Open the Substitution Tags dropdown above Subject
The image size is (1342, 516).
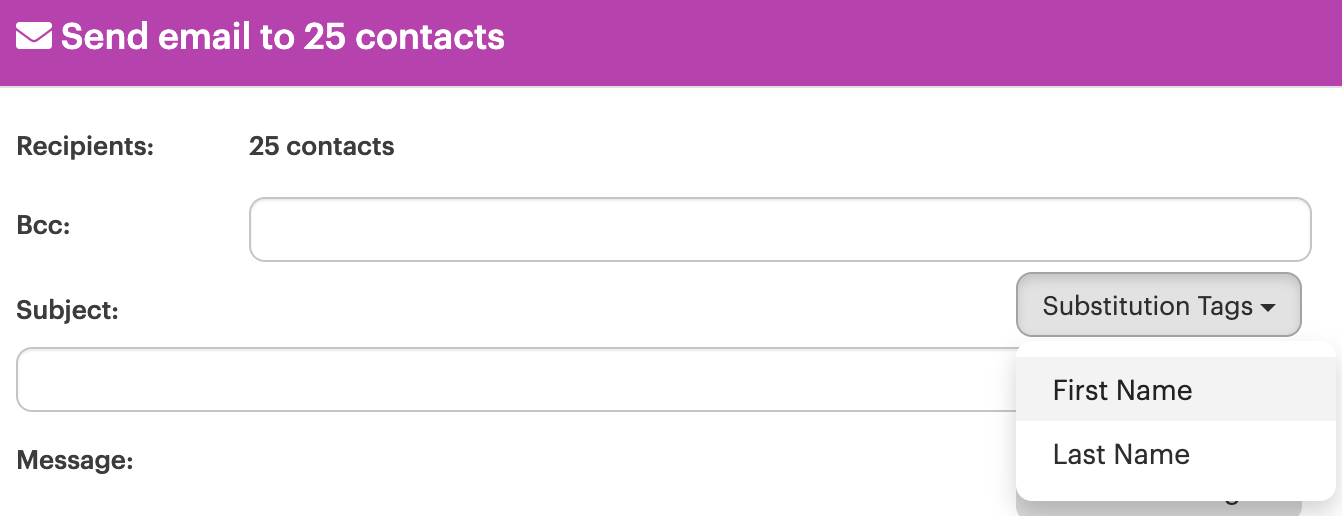click(x=1159, y=305)
